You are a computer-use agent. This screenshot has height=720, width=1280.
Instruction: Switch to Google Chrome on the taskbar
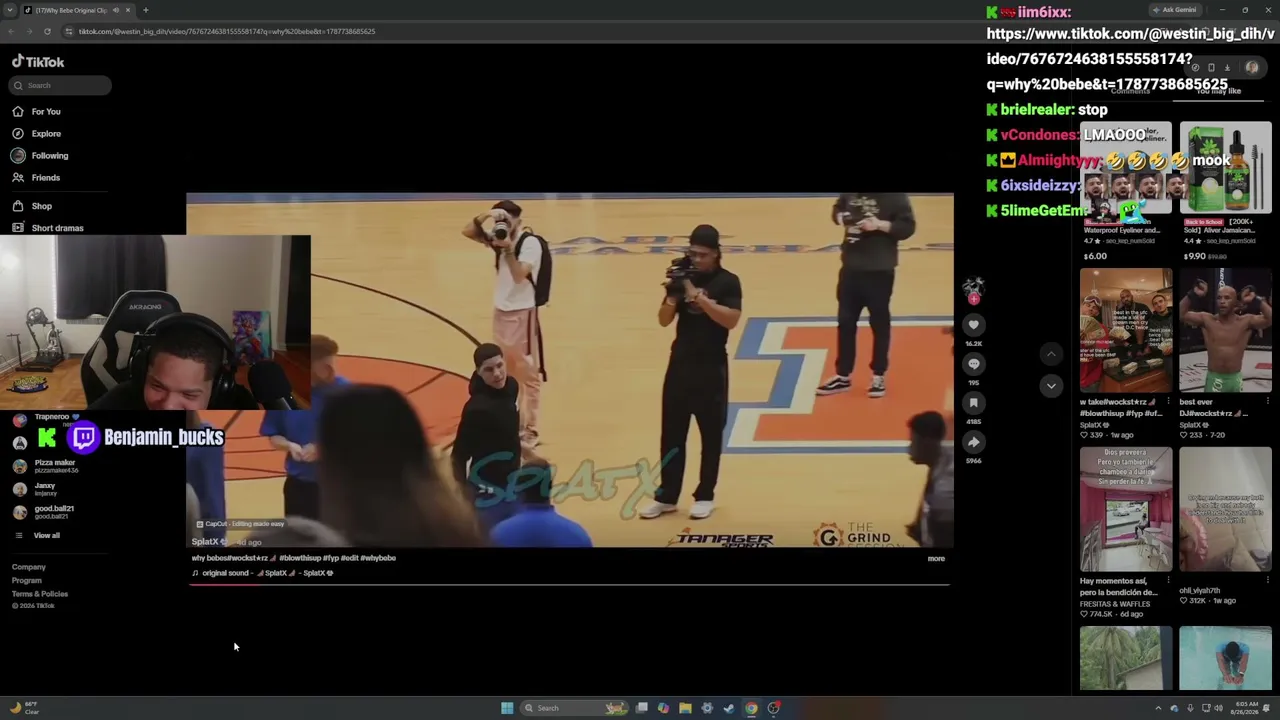751,708
